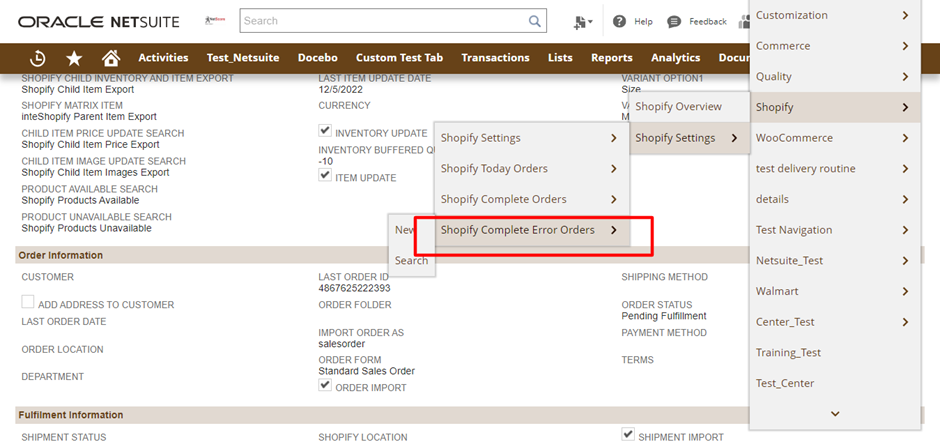Viewport: 940px width, 442px height.
Task: Expand the Center_Test submenu arrow
Action: coord(905,322)
